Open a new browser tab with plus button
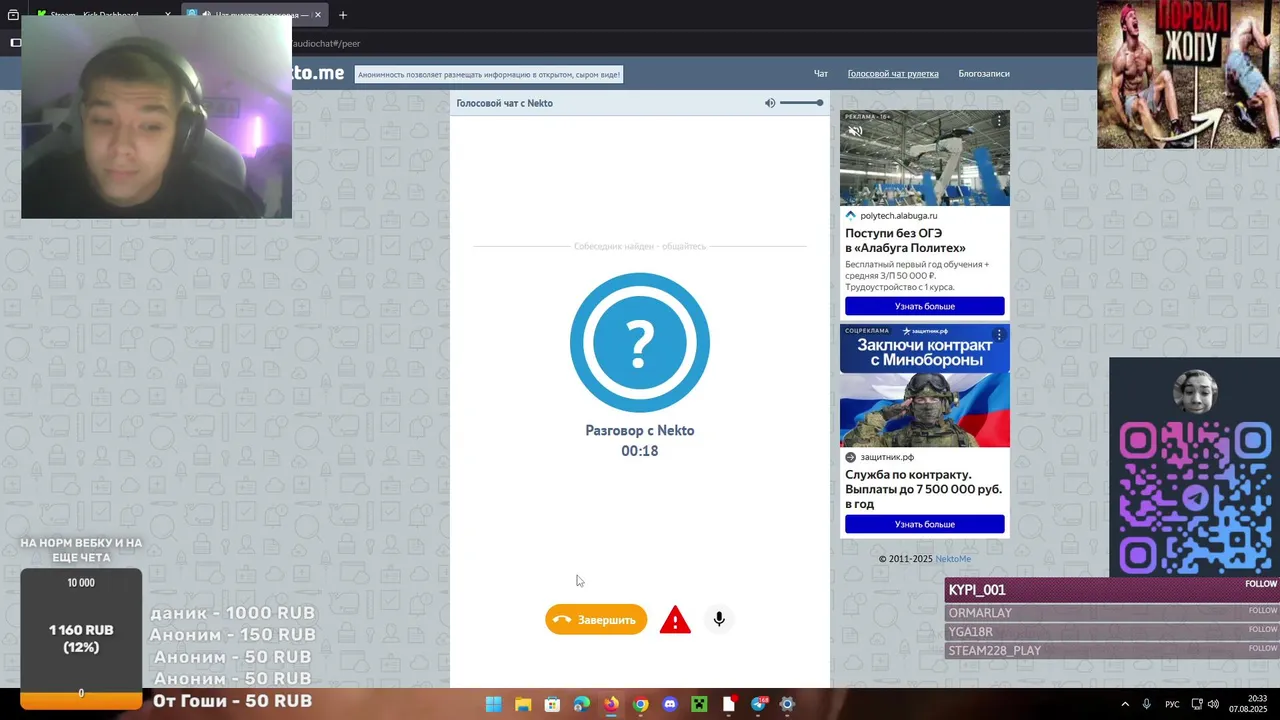1280x720 pixels. (x=343, y=15)
